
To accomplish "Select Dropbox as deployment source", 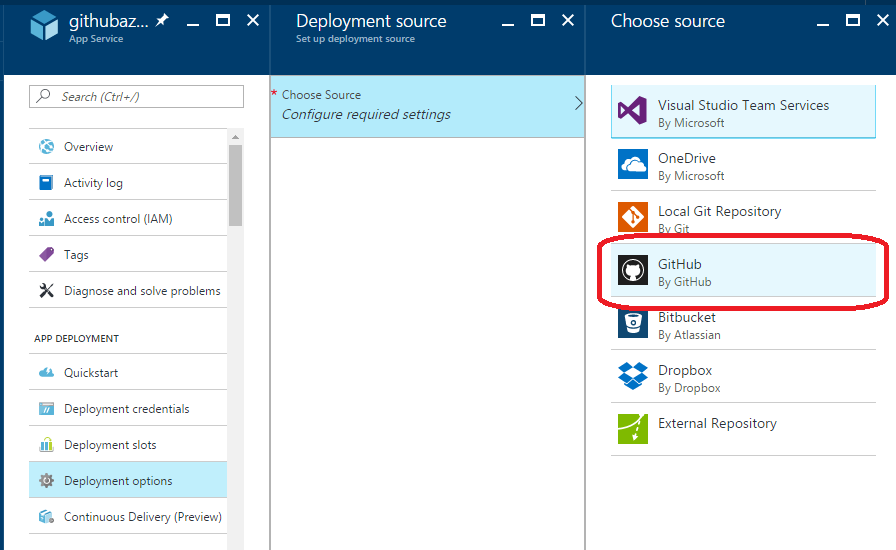I will 743,377.
